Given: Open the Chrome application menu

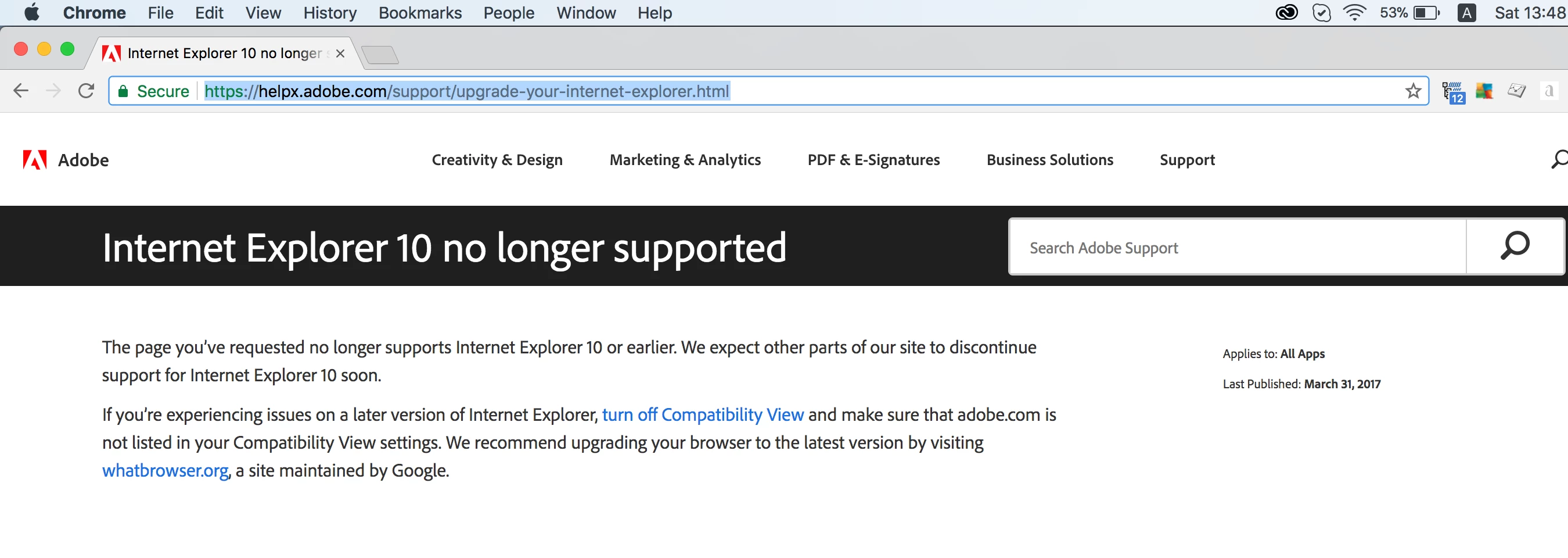Looking at the screenshot, I should (x=94, y=13).
